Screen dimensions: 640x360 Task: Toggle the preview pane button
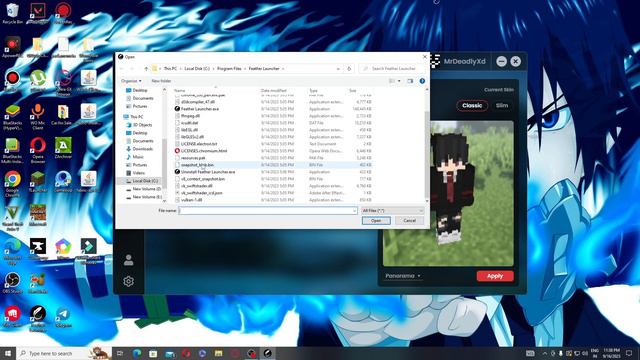(x=410, y=81)
